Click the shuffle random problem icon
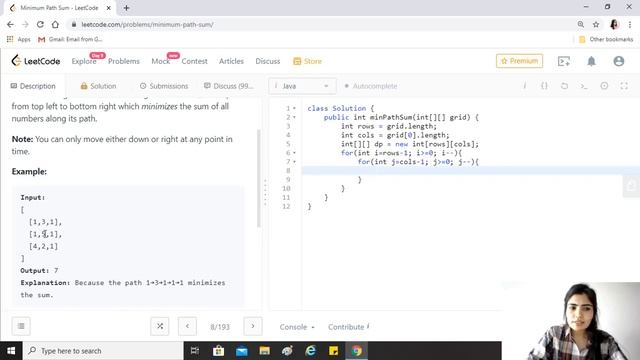Viewport: 640px width, 360px height. 160,326
